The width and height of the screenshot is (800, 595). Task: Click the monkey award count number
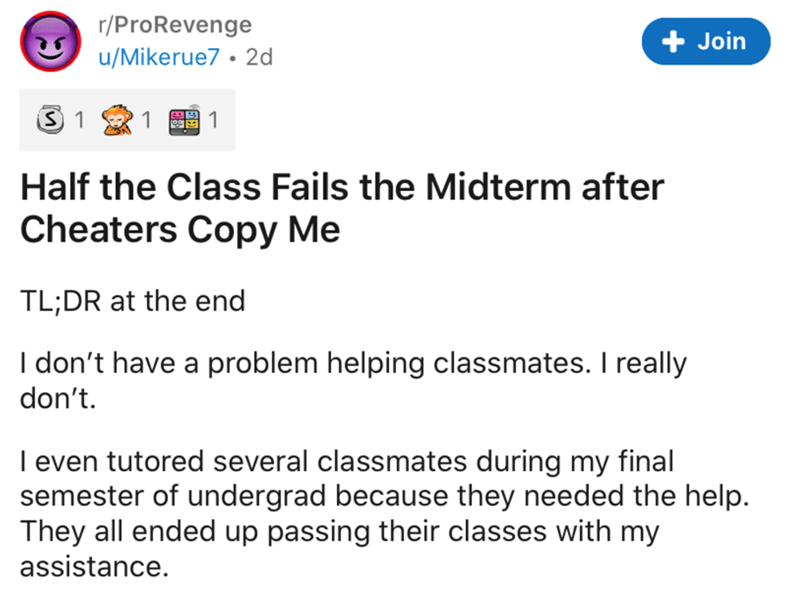pos(146,120)
